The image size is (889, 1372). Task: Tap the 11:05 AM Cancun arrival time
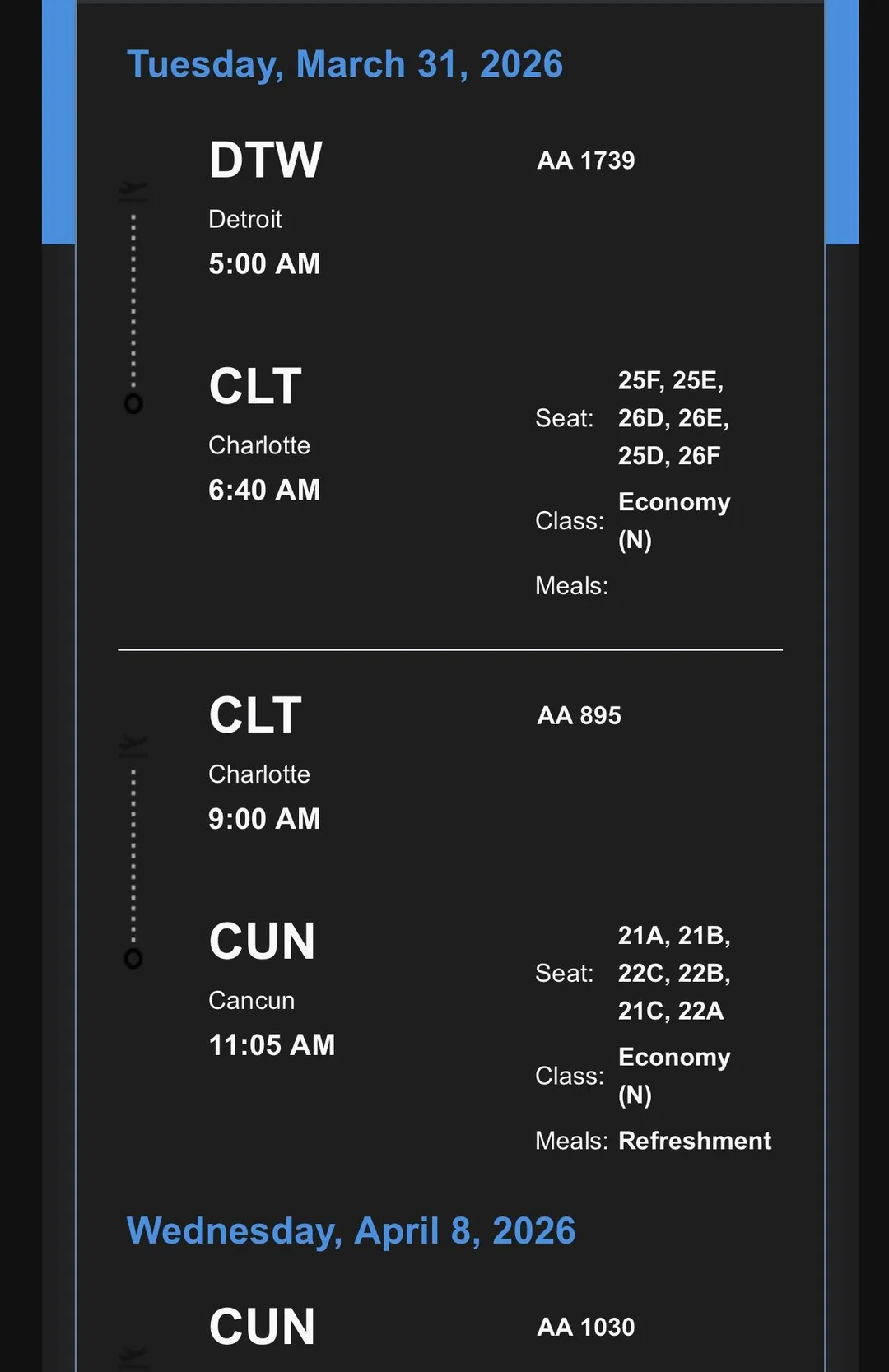click(x=272, y=1044)
